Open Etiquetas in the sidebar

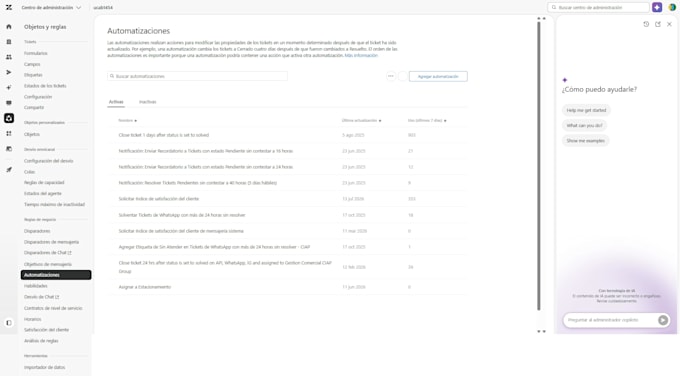coord(33,75)
